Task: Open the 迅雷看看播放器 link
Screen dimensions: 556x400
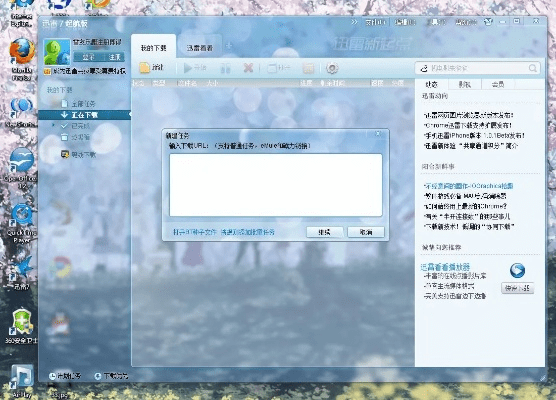Action: [445, 267]
